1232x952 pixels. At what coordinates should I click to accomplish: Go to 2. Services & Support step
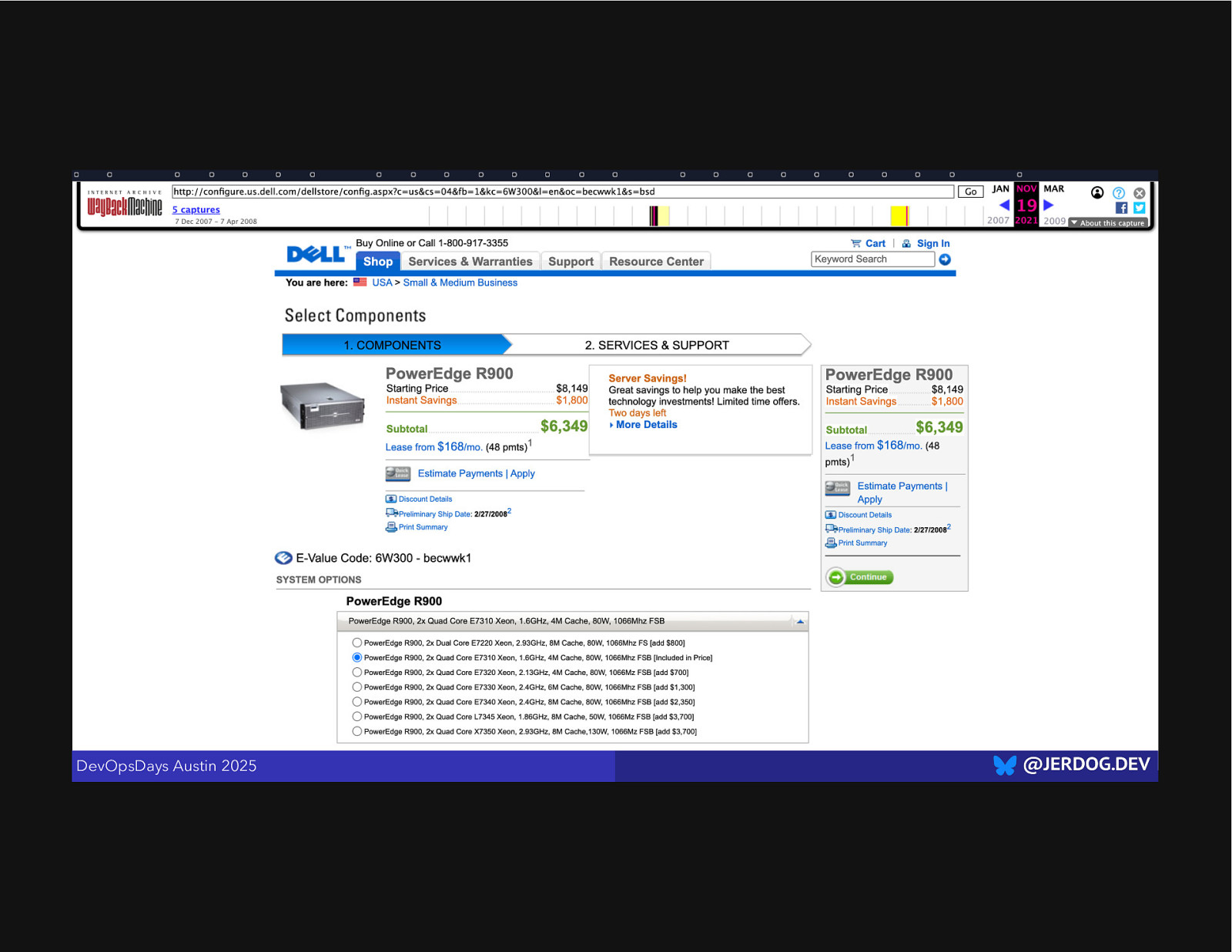point(657,345)
